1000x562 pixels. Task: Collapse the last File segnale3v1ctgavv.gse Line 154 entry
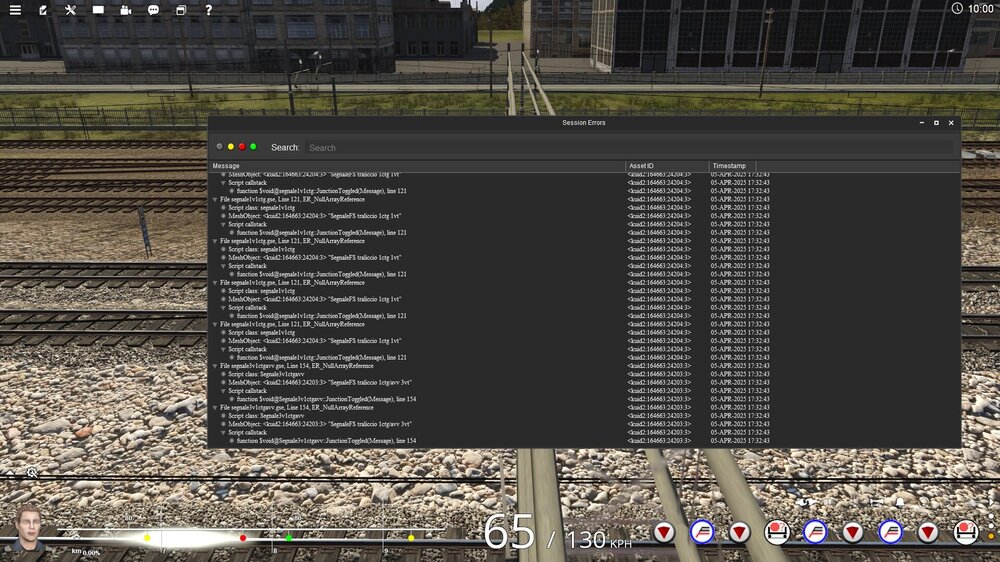[215, 408]
